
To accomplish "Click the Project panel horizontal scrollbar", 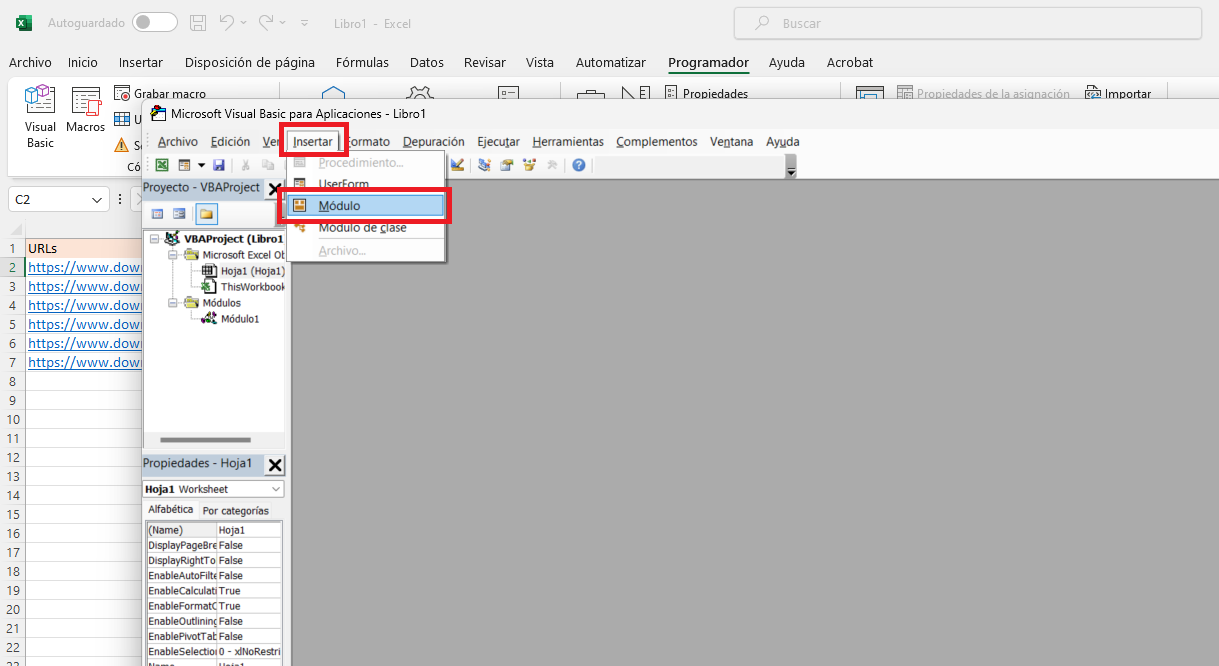I will tap(207, 440).
